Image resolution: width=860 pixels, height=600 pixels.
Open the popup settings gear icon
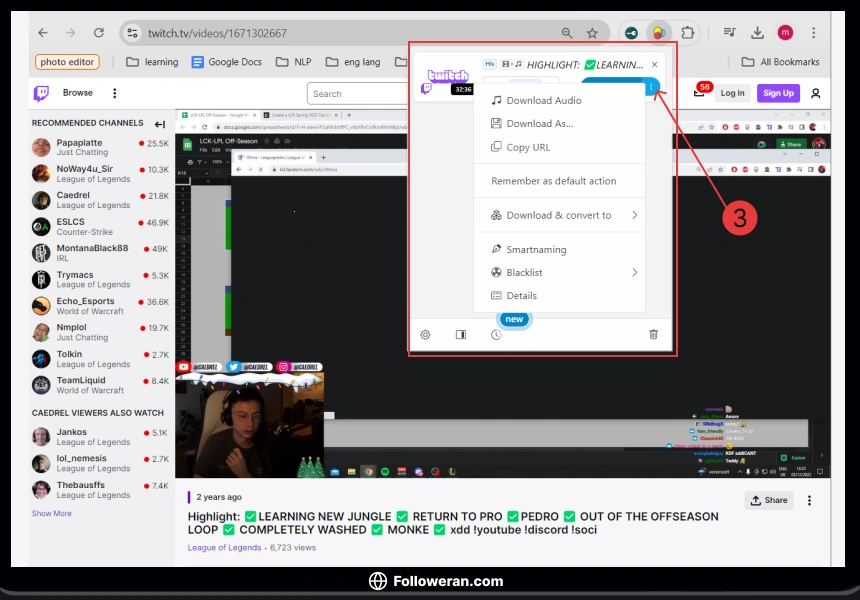pos(425,334)
